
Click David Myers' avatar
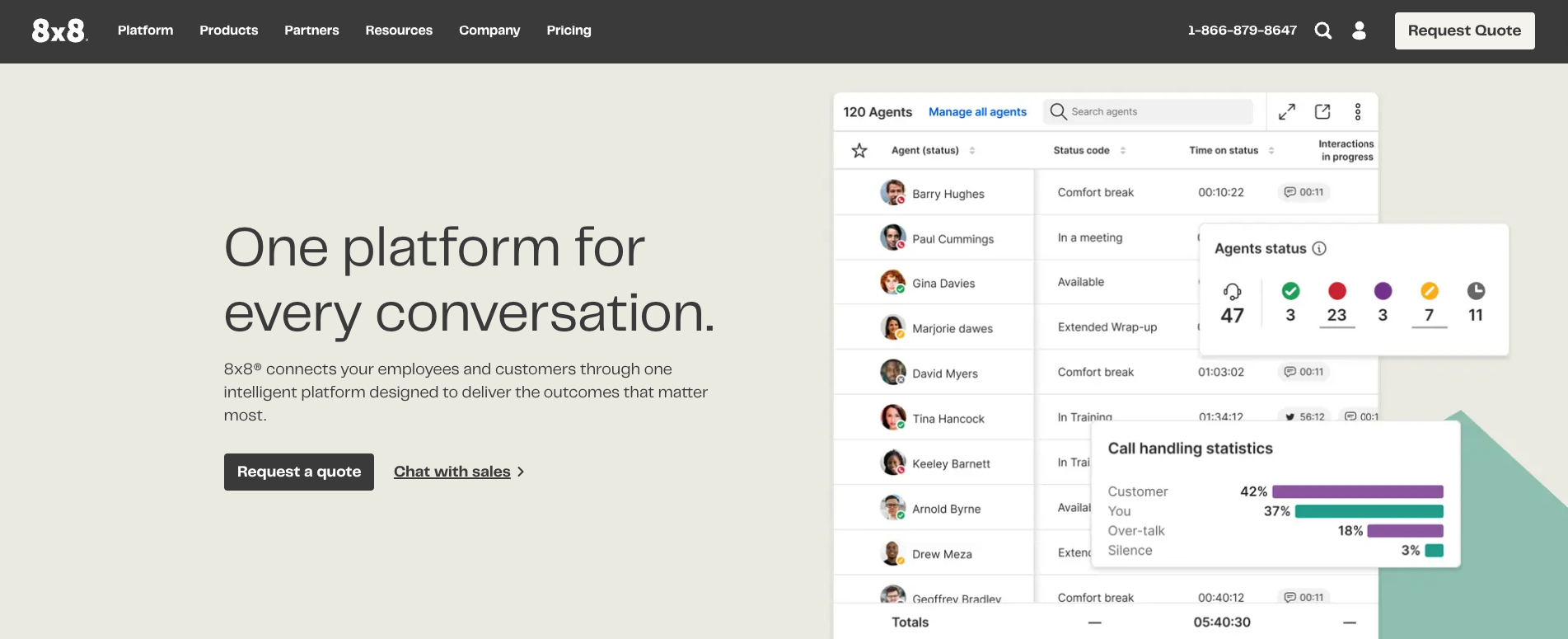(x=893, y=372)
